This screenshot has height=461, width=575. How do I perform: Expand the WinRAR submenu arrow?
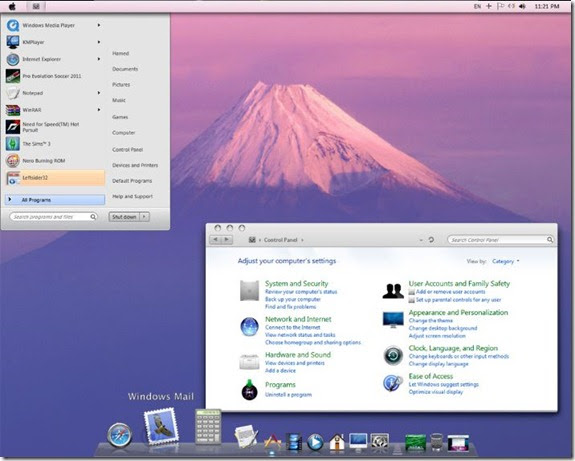[99, 109]
